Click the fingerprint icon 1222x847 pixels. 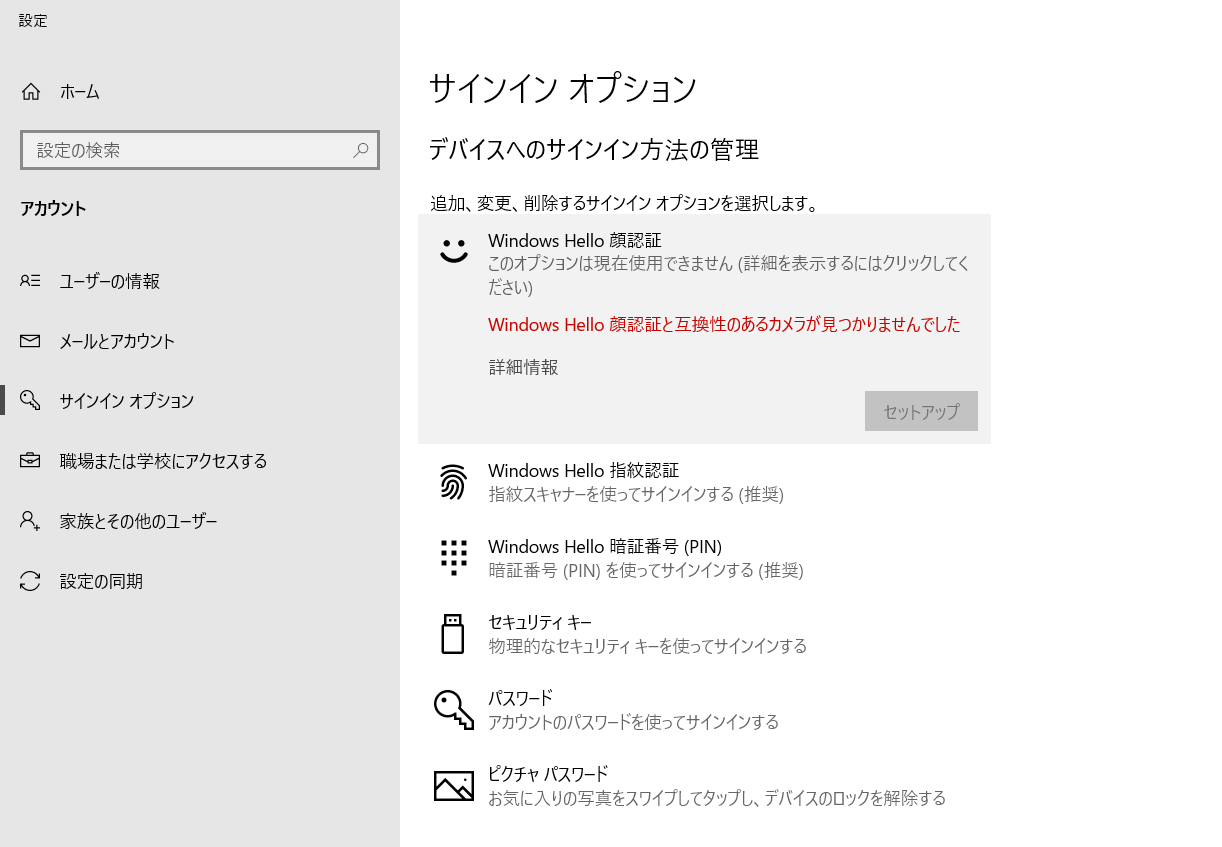click(x=453, y=482)
